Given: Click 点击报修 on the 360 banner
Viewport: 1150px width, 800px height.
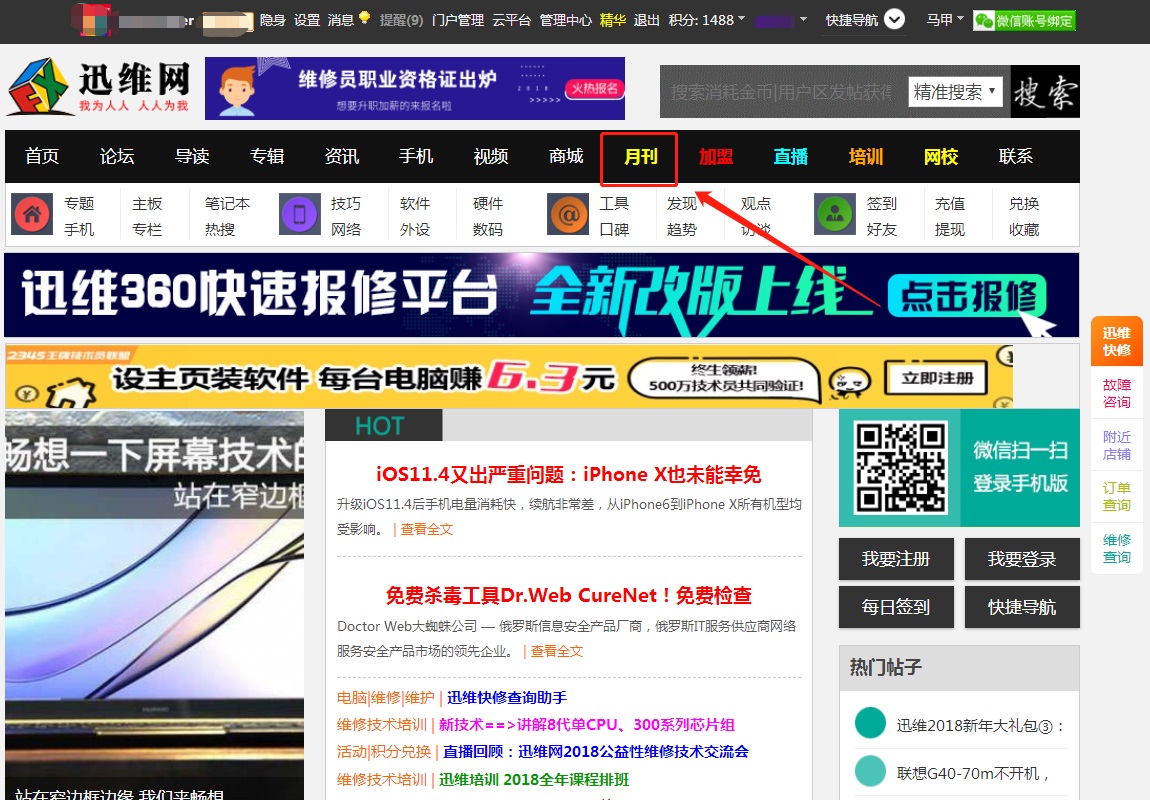Looking at the screenshot, I should click(x=967, y=296).
